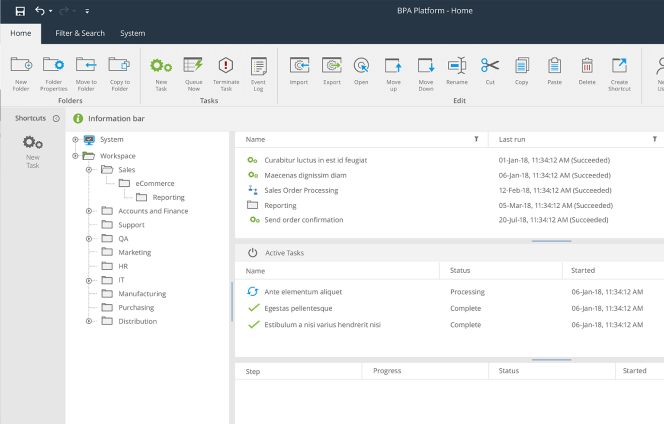Expand the Accounts and Finance folder
The height and width of the screenshot is (424, 664).
click(89, 211)
